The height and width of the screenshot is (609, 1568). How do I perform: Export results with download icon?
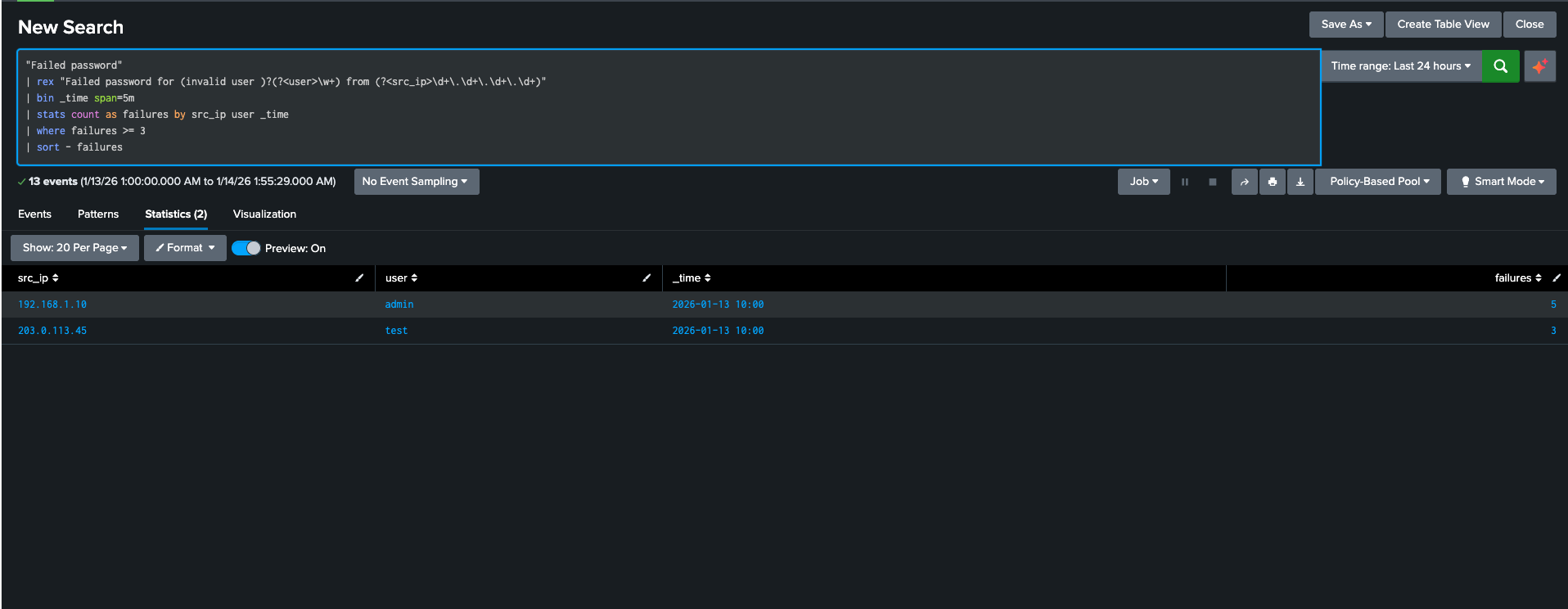[1300, 182]
